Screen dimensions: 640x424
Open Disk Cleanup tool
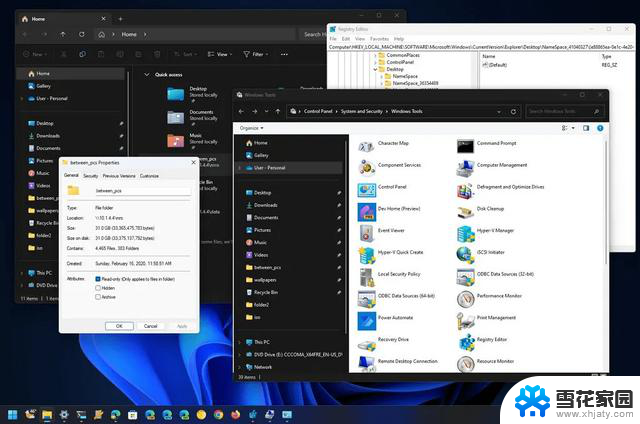point(480,211)
